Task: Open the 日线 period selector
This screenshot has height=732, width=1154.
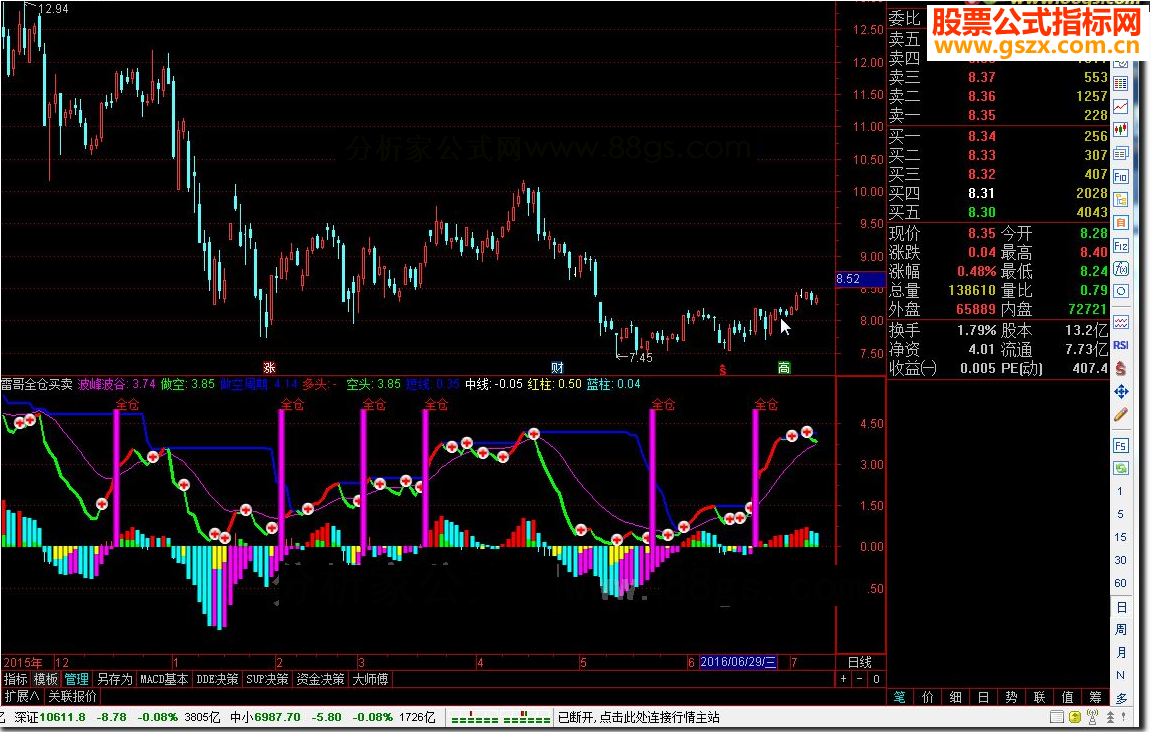Action: coord(860,662)
